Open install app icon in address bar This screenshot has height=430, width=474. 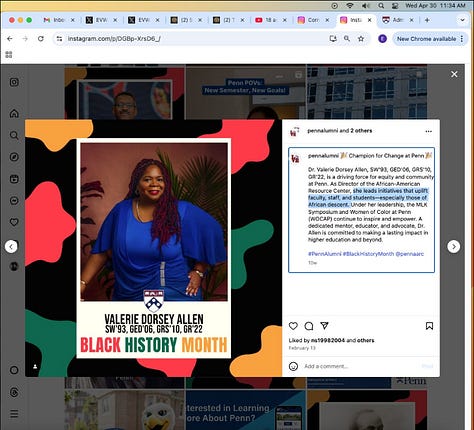tap(333, 39)
